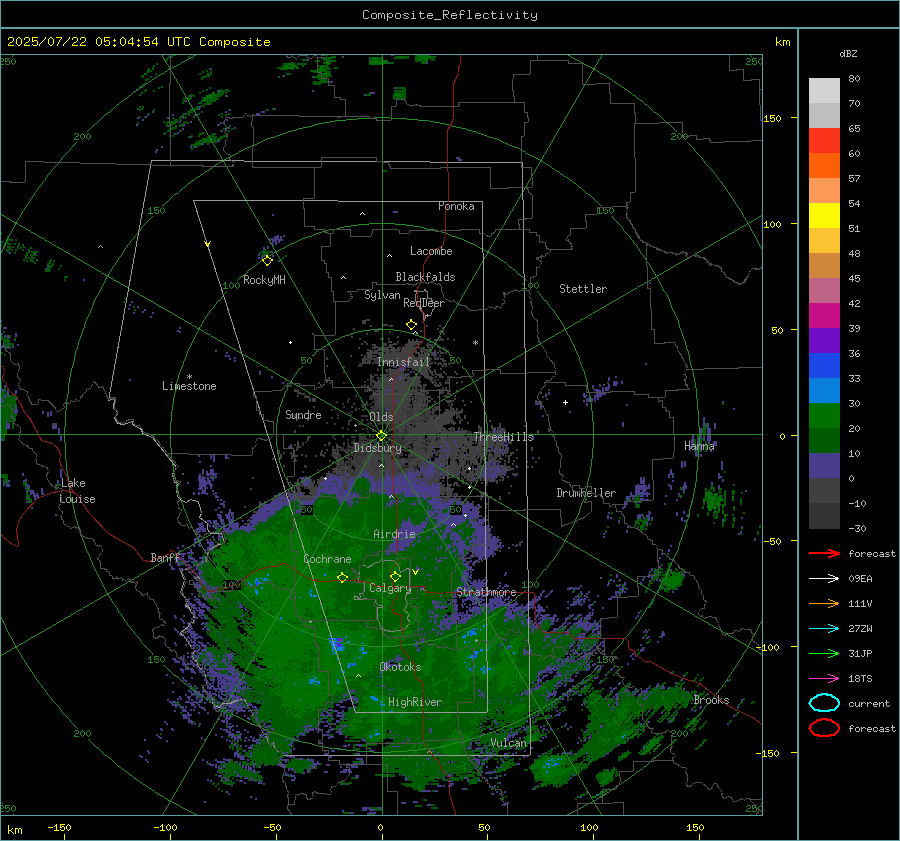This screenshot has height=841, width=900.
Task: Click the Lacombe city label
Action: (431, 251)
